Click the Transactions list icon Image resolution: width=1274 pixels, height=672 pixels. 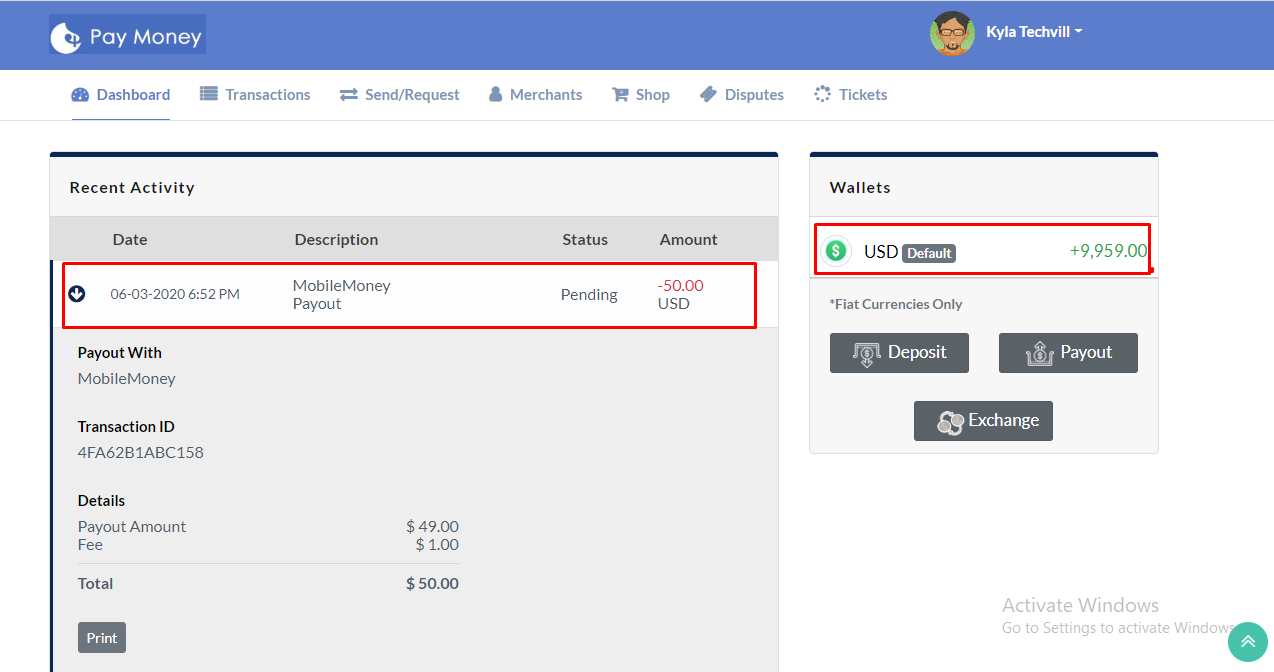tap(208, 94)
